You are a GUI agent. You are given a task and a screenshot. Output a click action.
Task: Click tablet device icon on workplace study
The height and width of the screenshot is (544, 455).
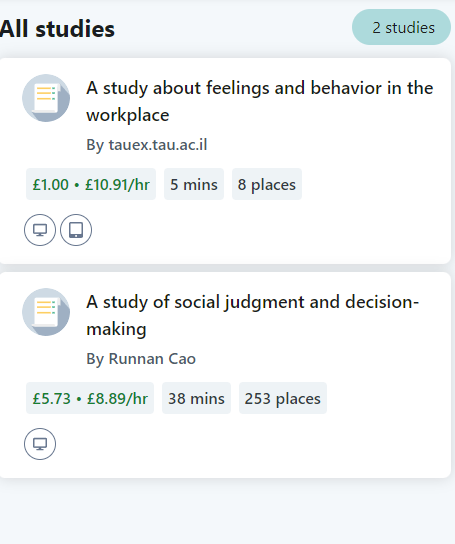point(76,230)
